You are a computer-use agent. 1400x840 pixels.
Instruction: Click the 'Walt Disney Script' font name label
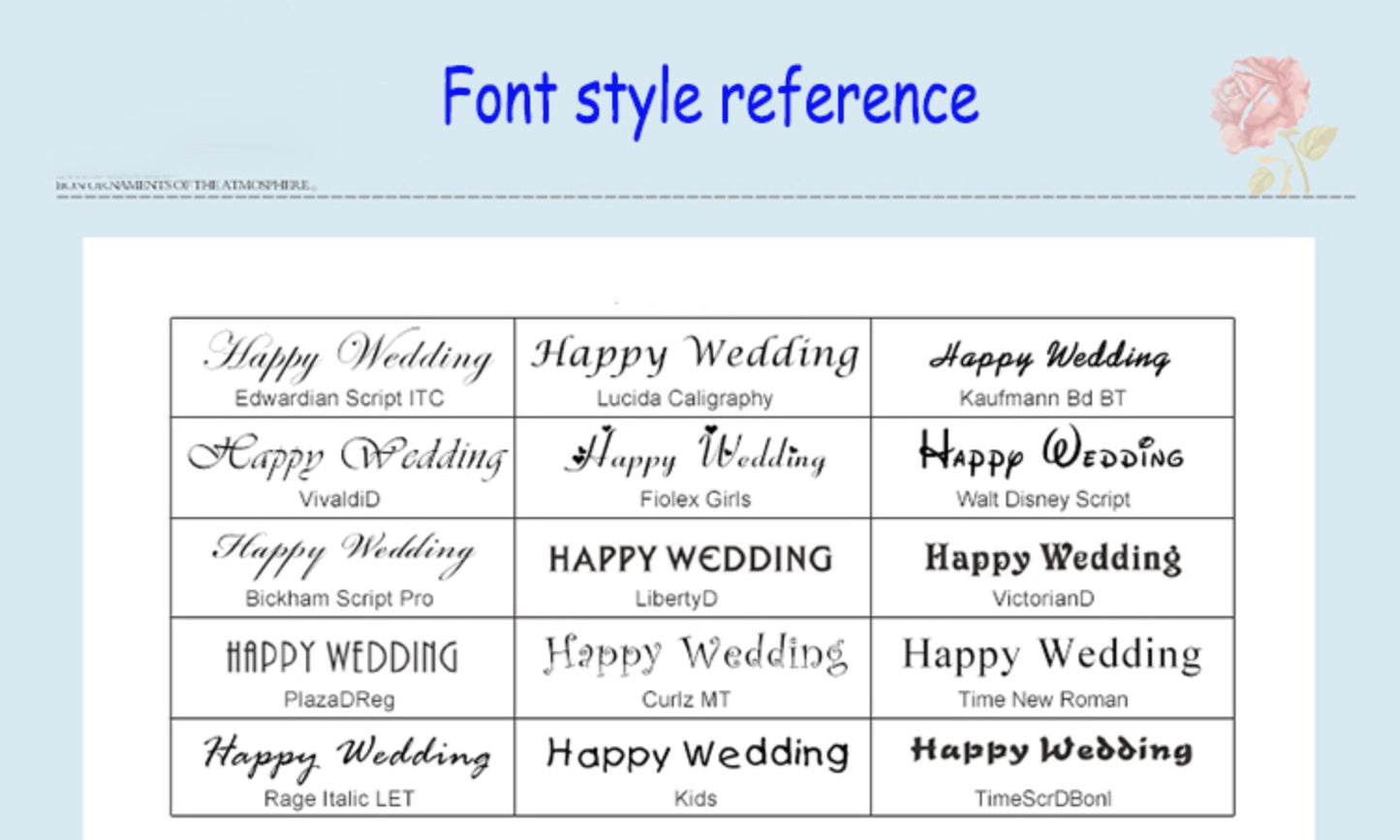(1042, 499)
